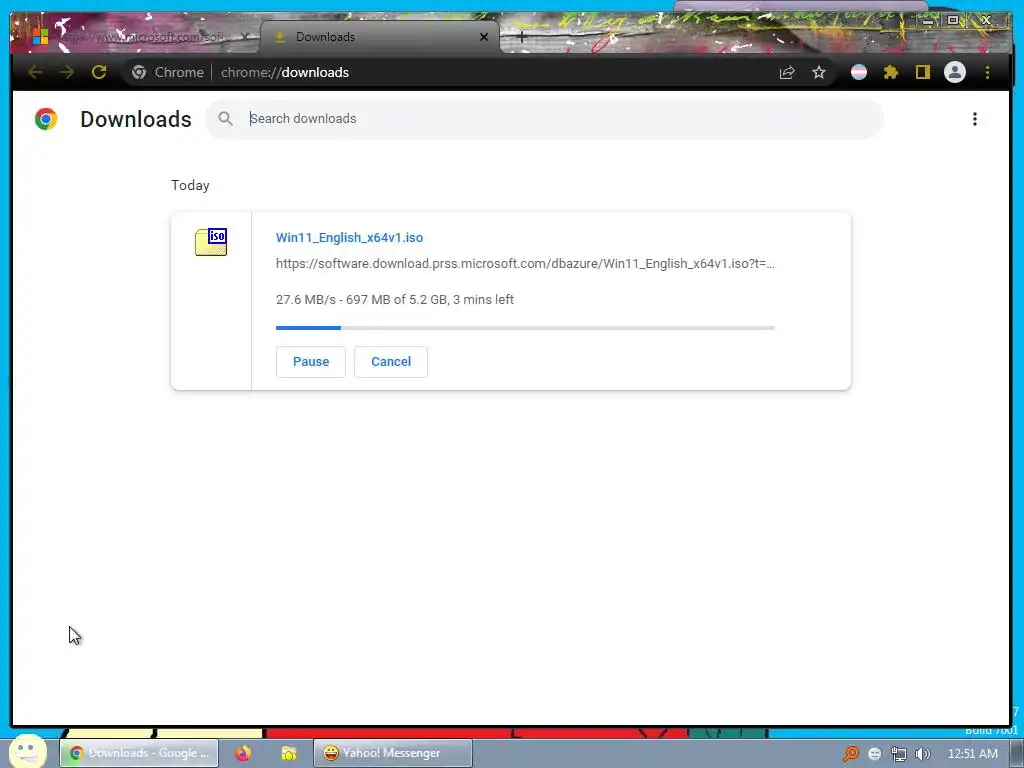Open the Chrome three-dot menu in the toolbar
The height and width of the screenshot is (768, 1024).
click(987, 72)
